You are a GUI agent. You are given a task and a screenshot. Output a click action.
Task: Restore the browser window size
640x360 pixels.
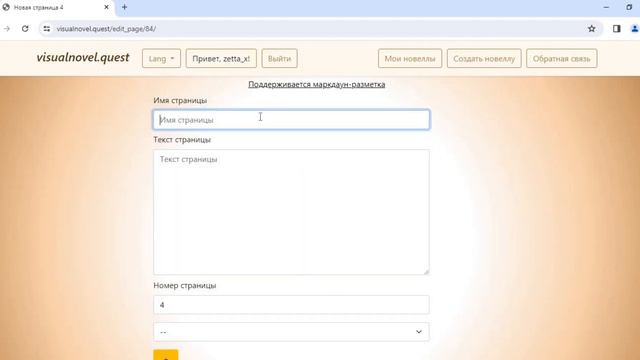pyautogui.click(x=629, y=7)
